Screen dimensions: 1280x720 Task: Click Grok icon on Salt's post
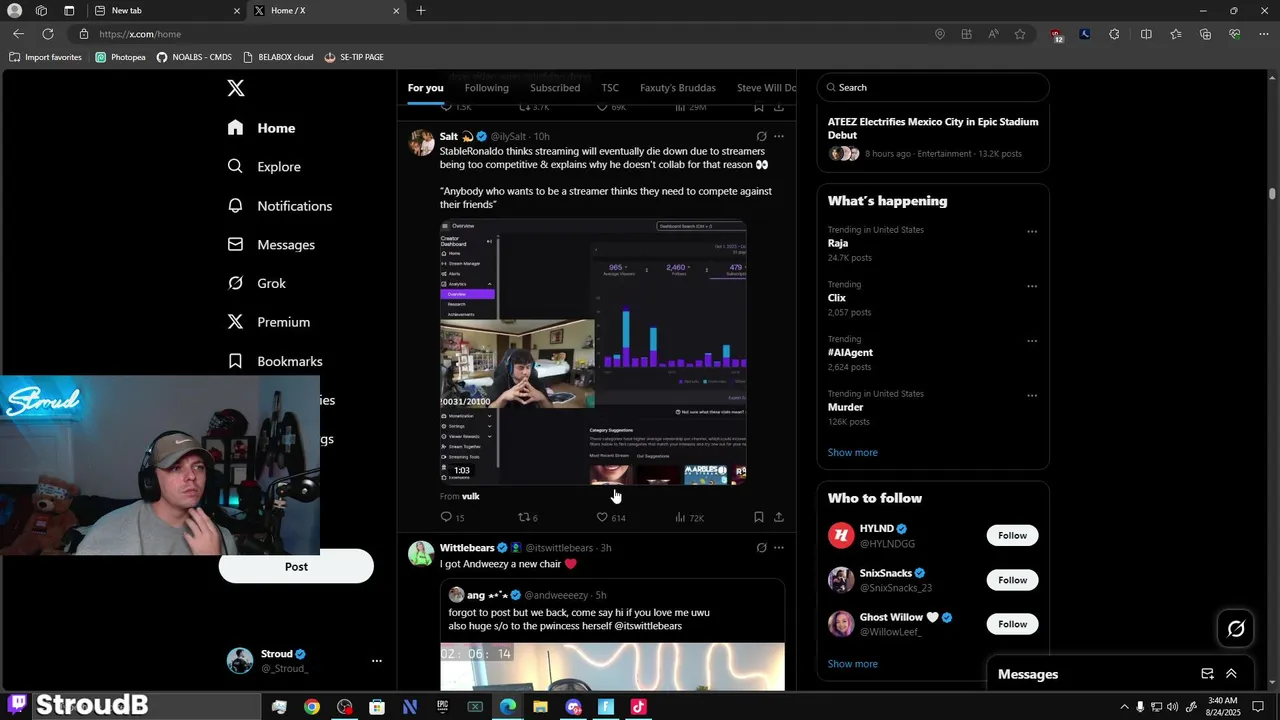click(761, 136)
